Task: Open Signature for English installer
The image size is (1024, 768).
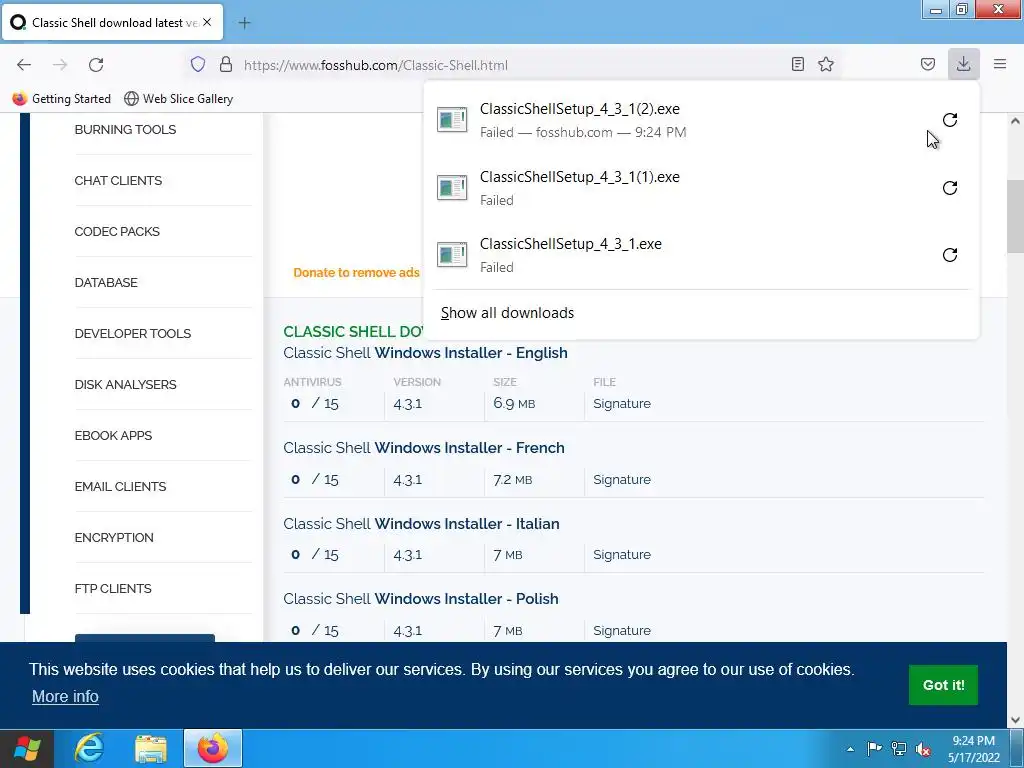Action: (x=622, y=404)
